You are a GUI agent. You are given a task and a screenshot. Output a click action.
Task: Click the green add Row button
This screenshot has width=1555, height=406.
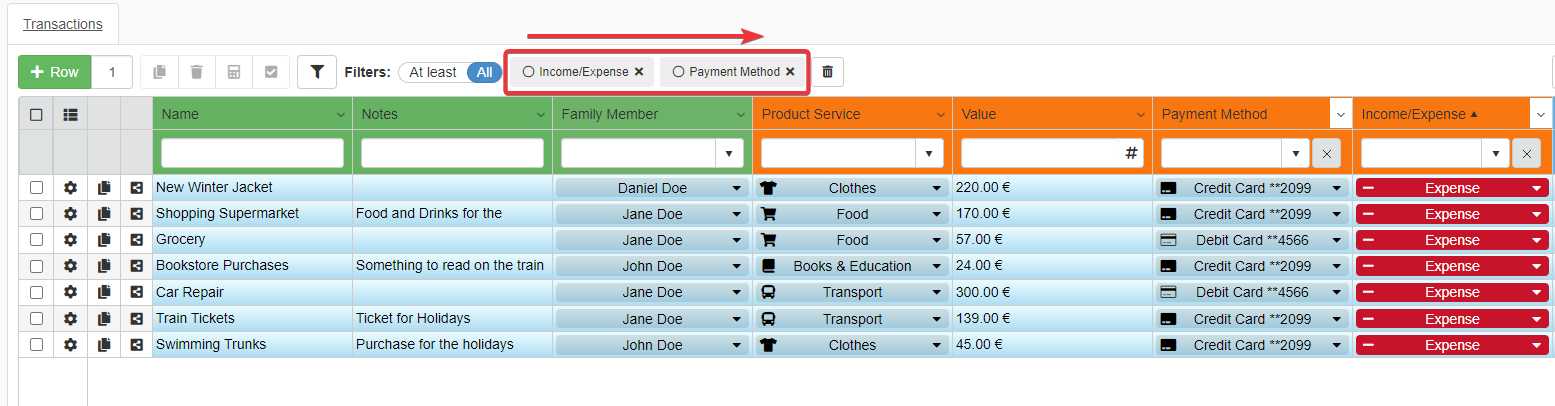tap(55, 72)
